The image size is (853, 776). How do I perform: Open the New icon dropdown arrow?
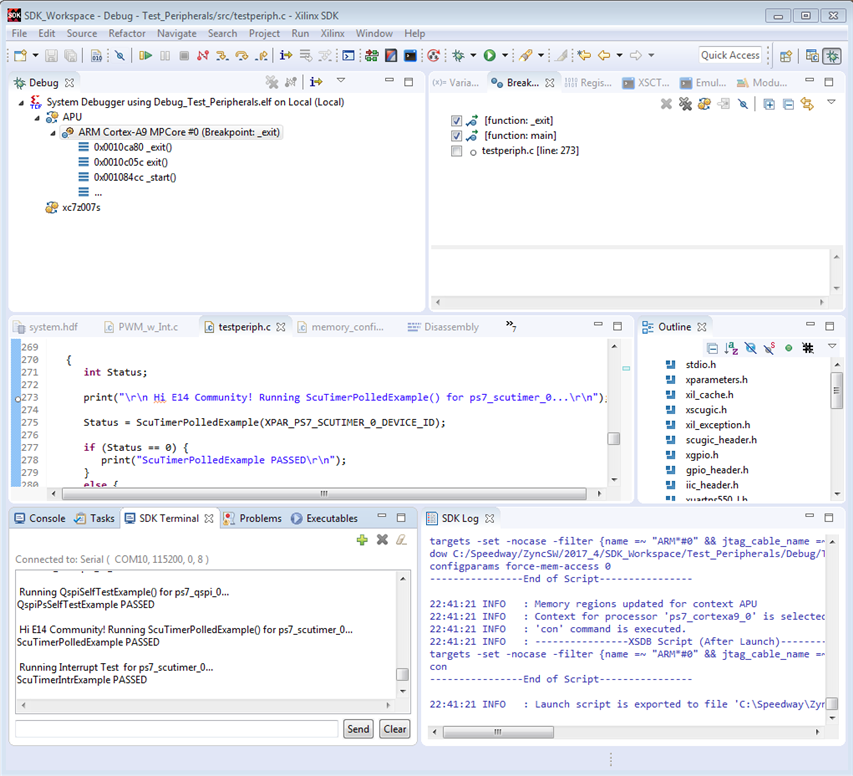[x=35, y=55]
